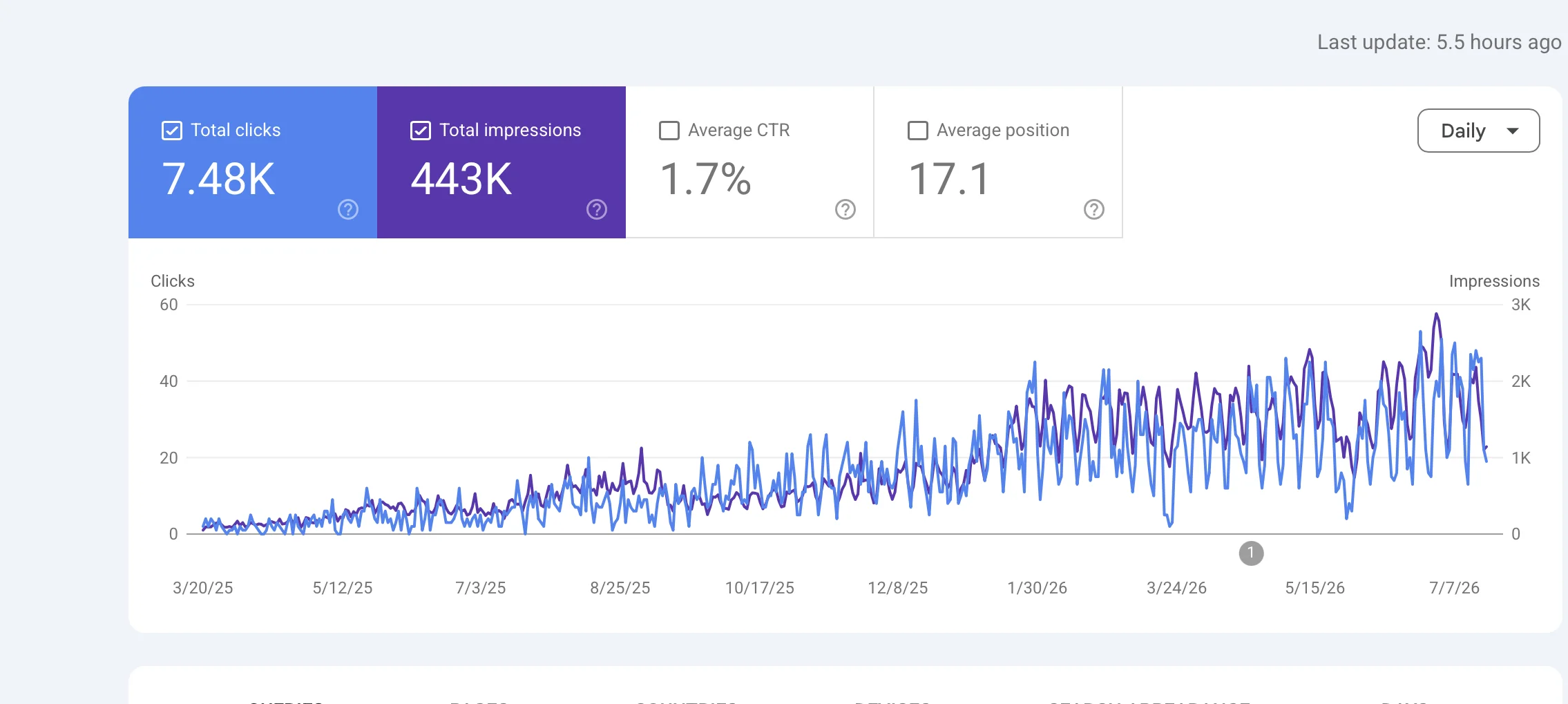Click the 60 clicks axis label

coord(169,305)
